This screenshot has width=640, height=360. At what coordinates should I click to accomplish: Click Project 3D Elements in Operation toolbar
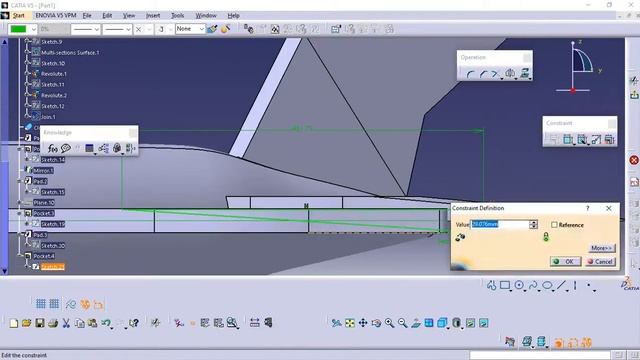pos(525,74)
